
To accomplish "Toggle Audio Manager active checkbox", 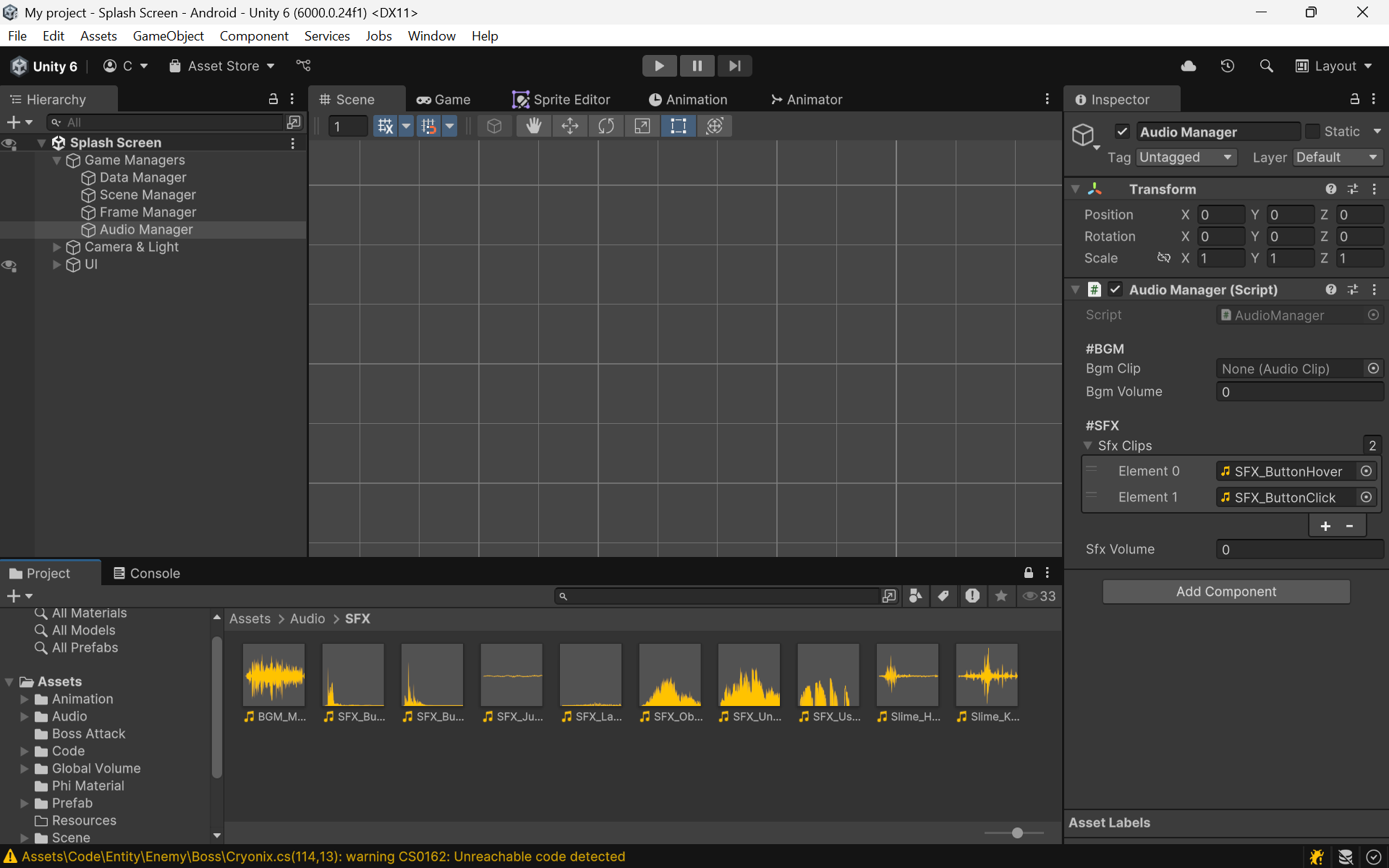I will pos(1122,132).
